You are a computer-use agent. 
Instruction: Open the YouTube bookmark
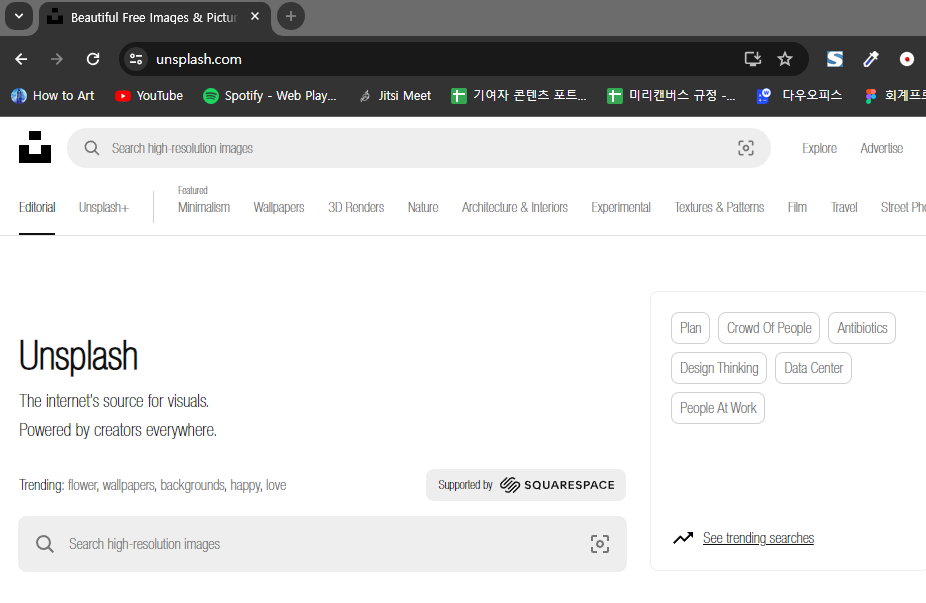coord(149,96)
